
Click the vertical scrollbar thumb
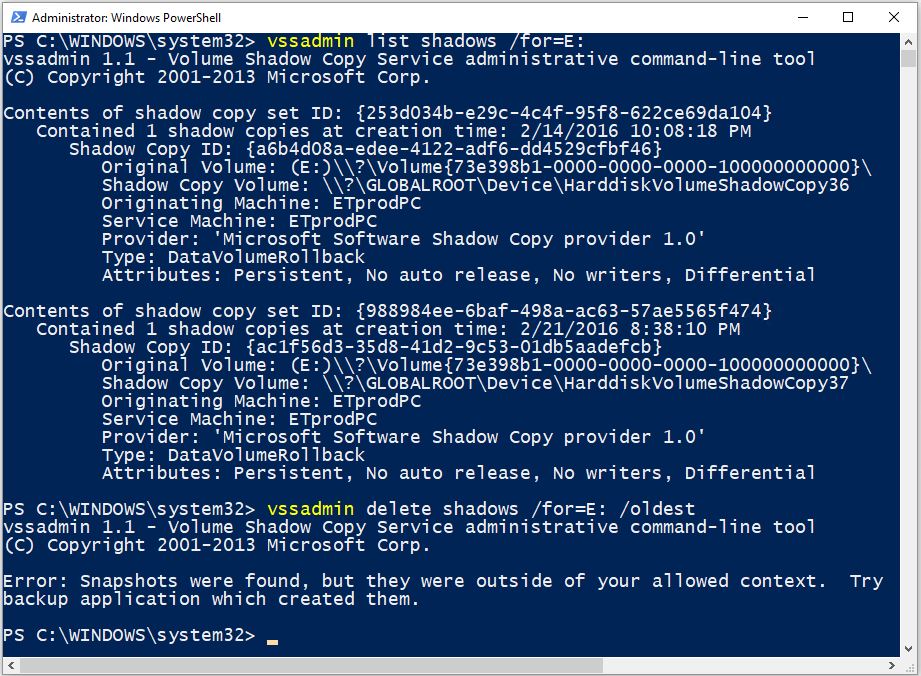coord(908,59)
